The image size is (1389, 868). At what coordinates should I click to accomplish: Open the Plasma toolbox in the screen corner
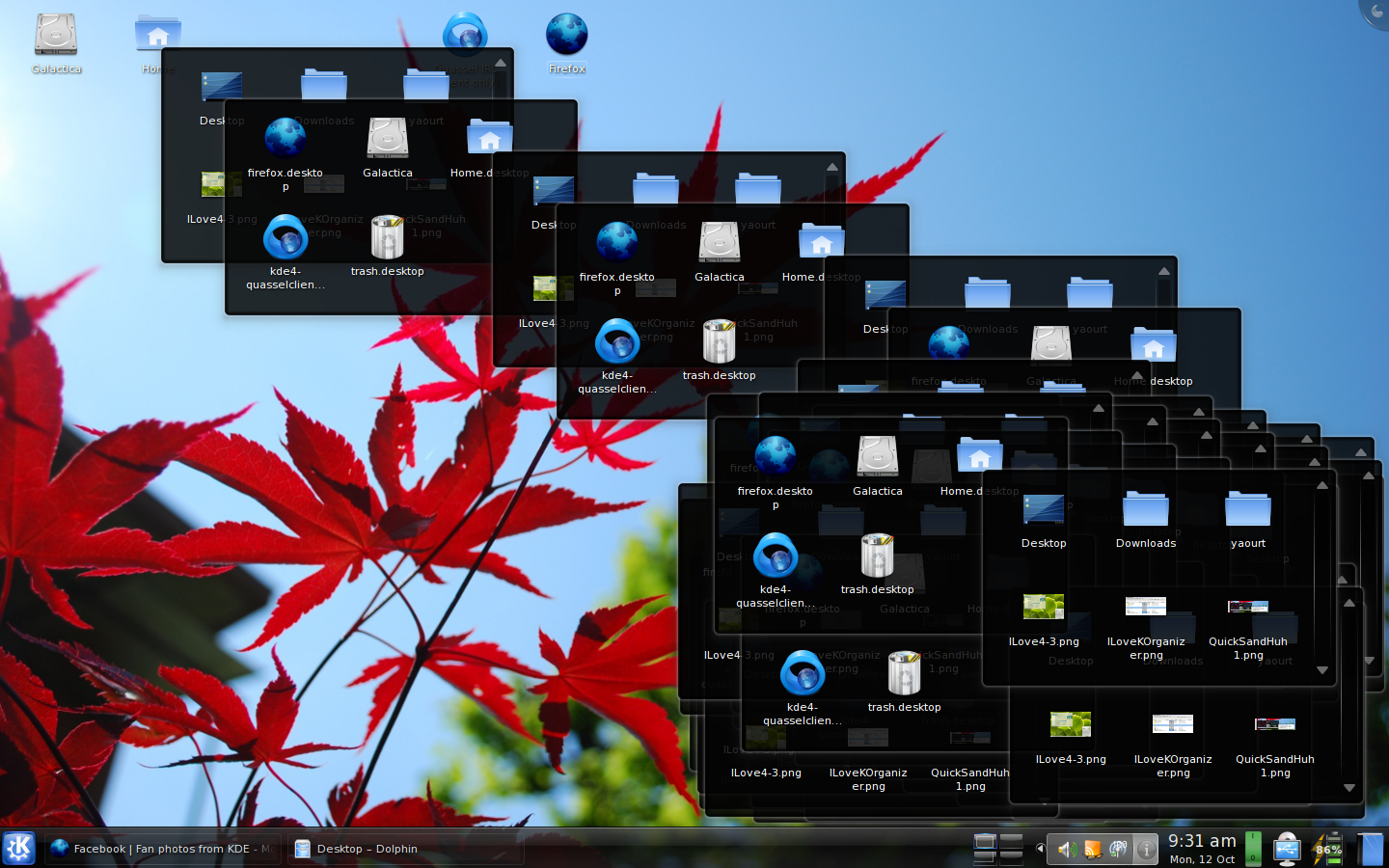click(1375, 12)
